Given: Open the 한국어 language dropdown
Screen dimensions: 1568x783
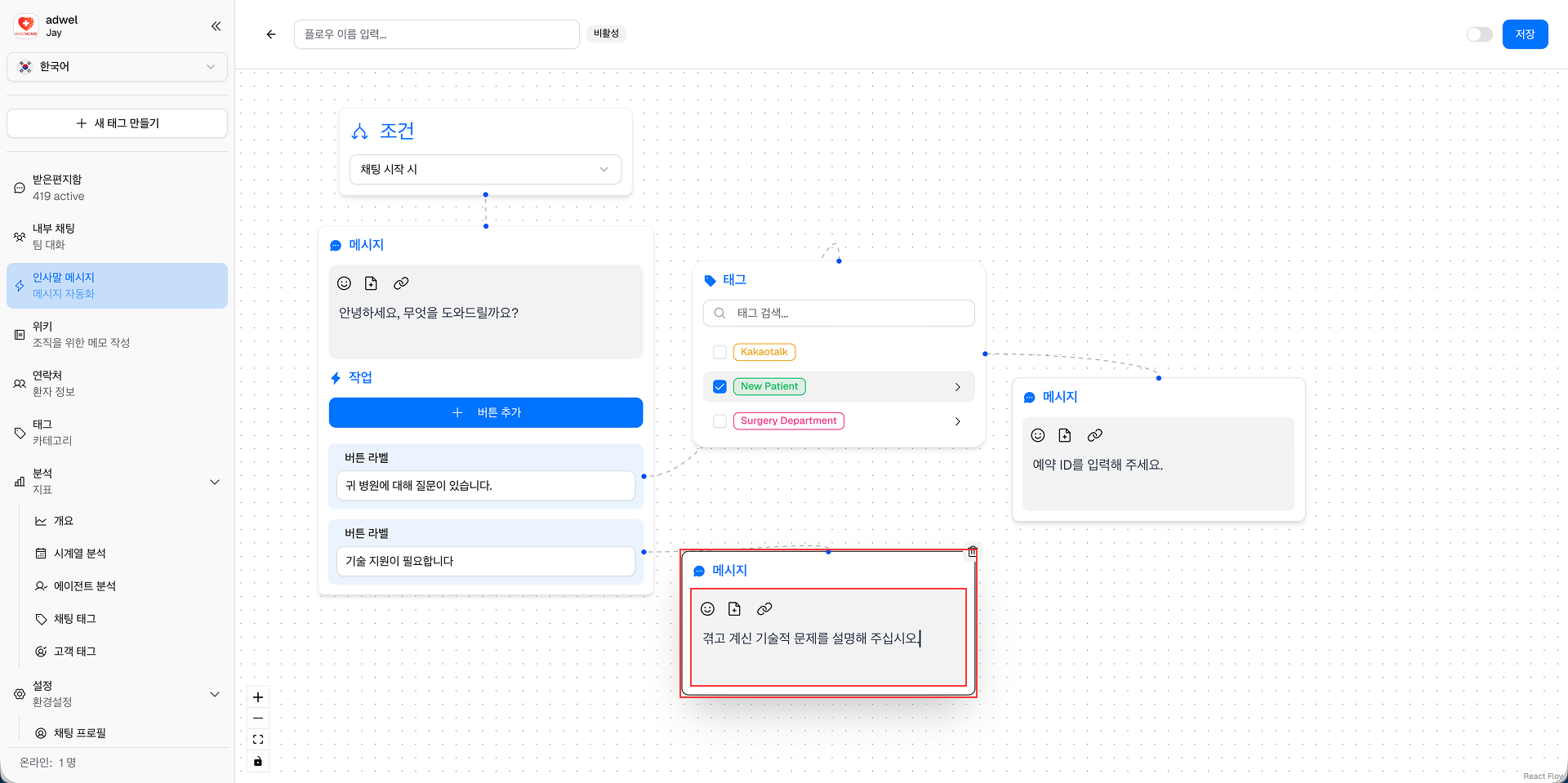Looking at the screenshot, I should pyautogui.click(x=117, y=67).
